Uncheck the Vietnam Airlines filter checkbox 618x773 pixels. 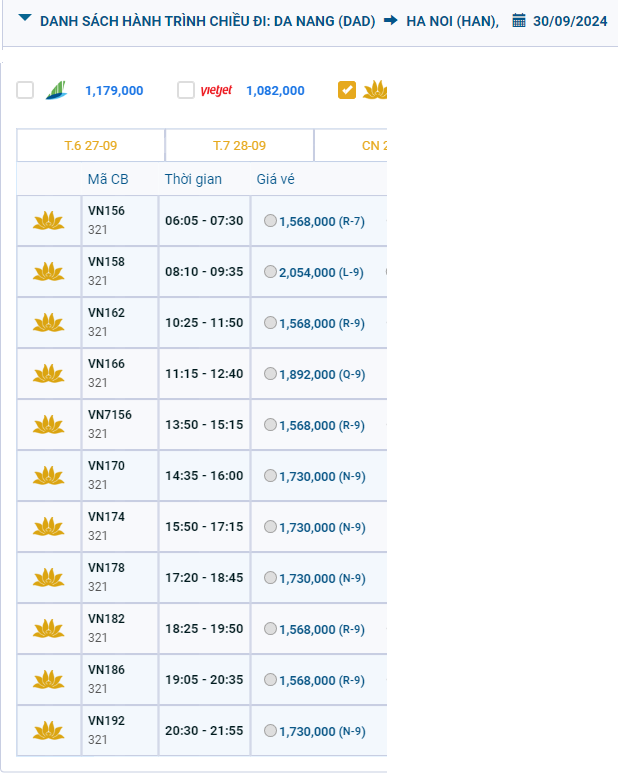(347, 90)
